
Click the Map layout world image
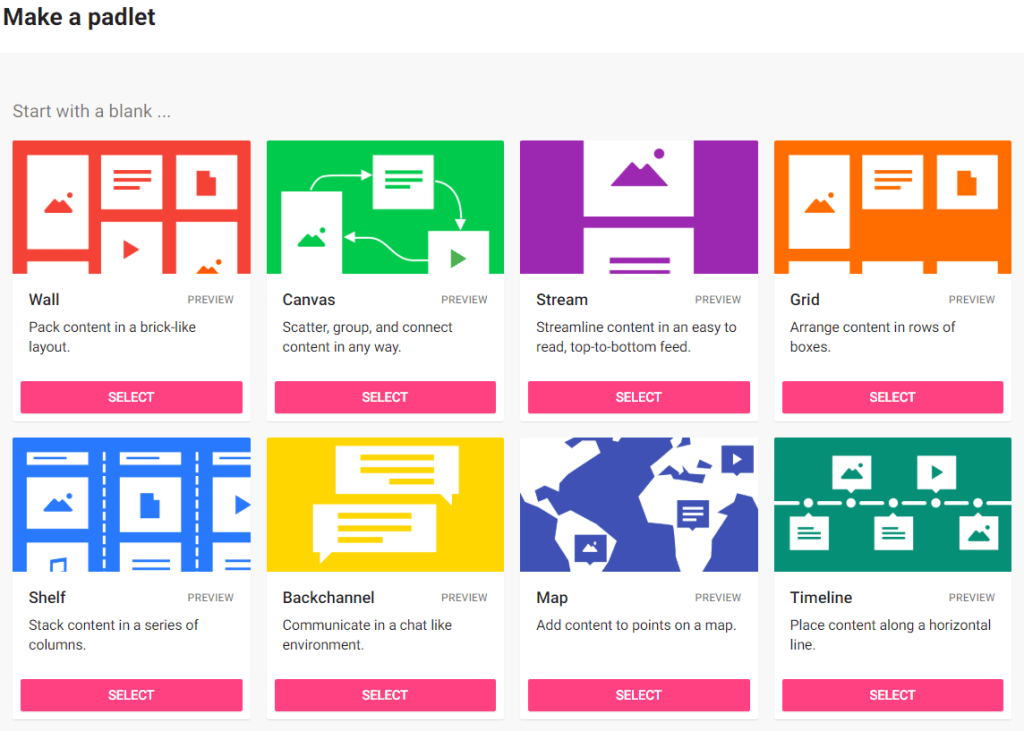pos(639,505)
